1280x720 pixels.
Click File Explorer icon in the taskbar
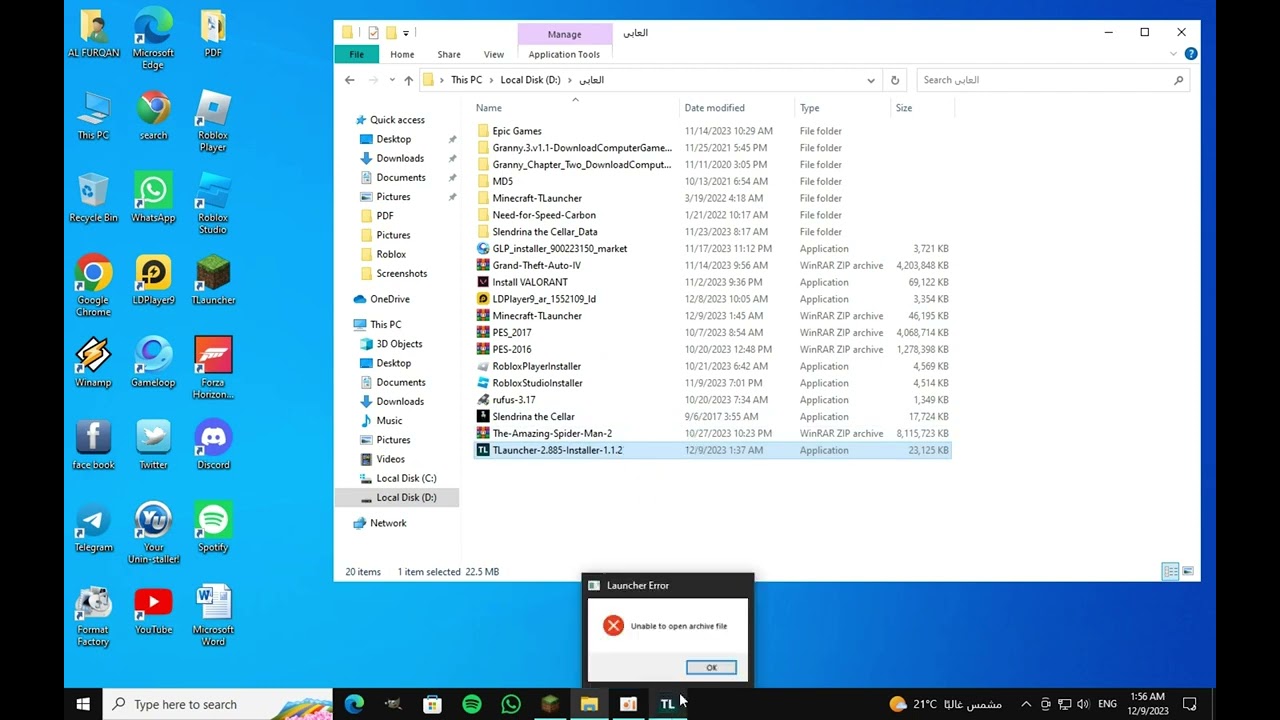[x=589, y=704]
